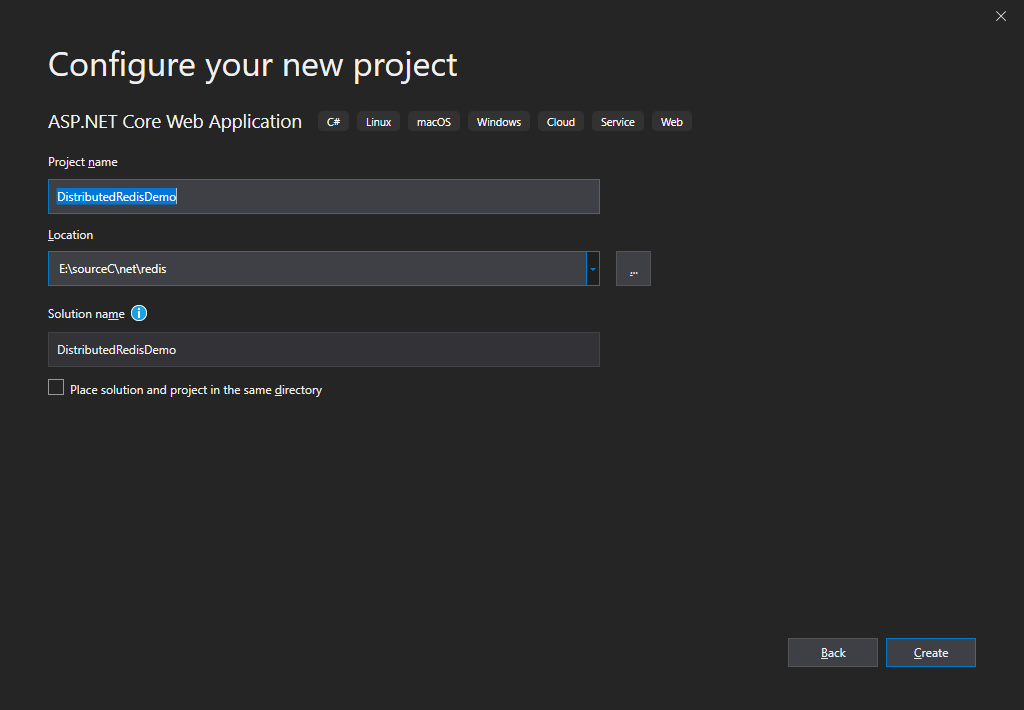
Task: Click the Solution name info icon
Action: tap(139, 314)
